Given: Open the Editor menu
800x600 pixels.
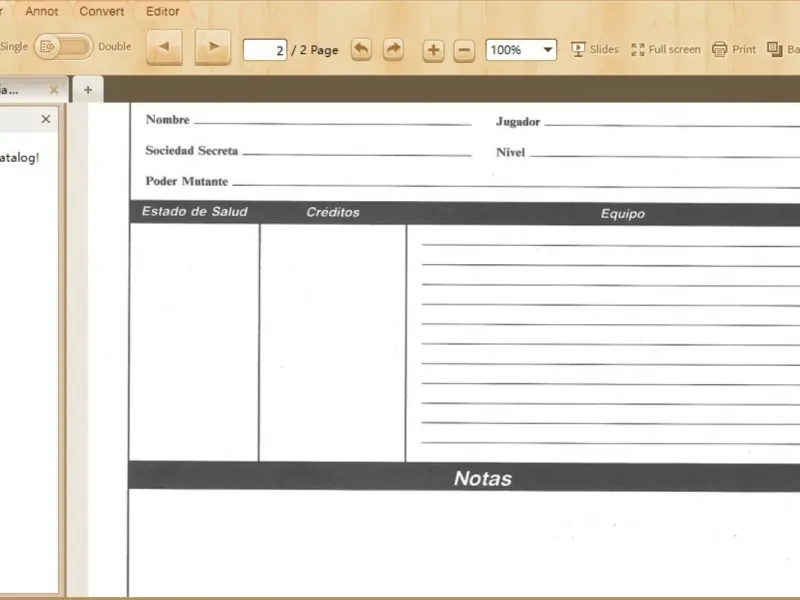Looking at the screenshot, I should pyautogui.click(x=163, y=11).
